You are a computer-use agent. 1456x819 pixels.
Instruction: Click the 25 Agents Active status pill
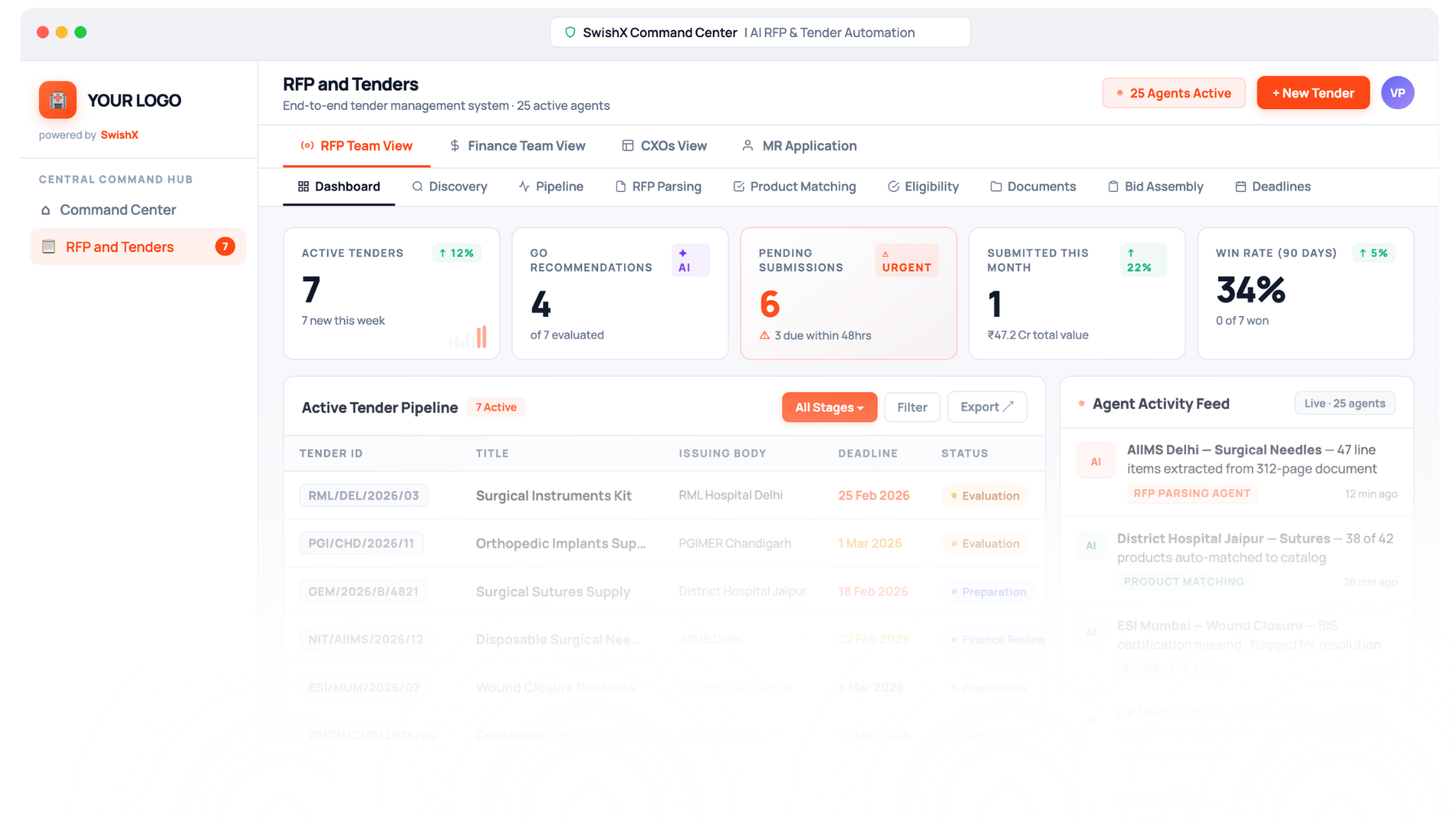click(1173, 93)
